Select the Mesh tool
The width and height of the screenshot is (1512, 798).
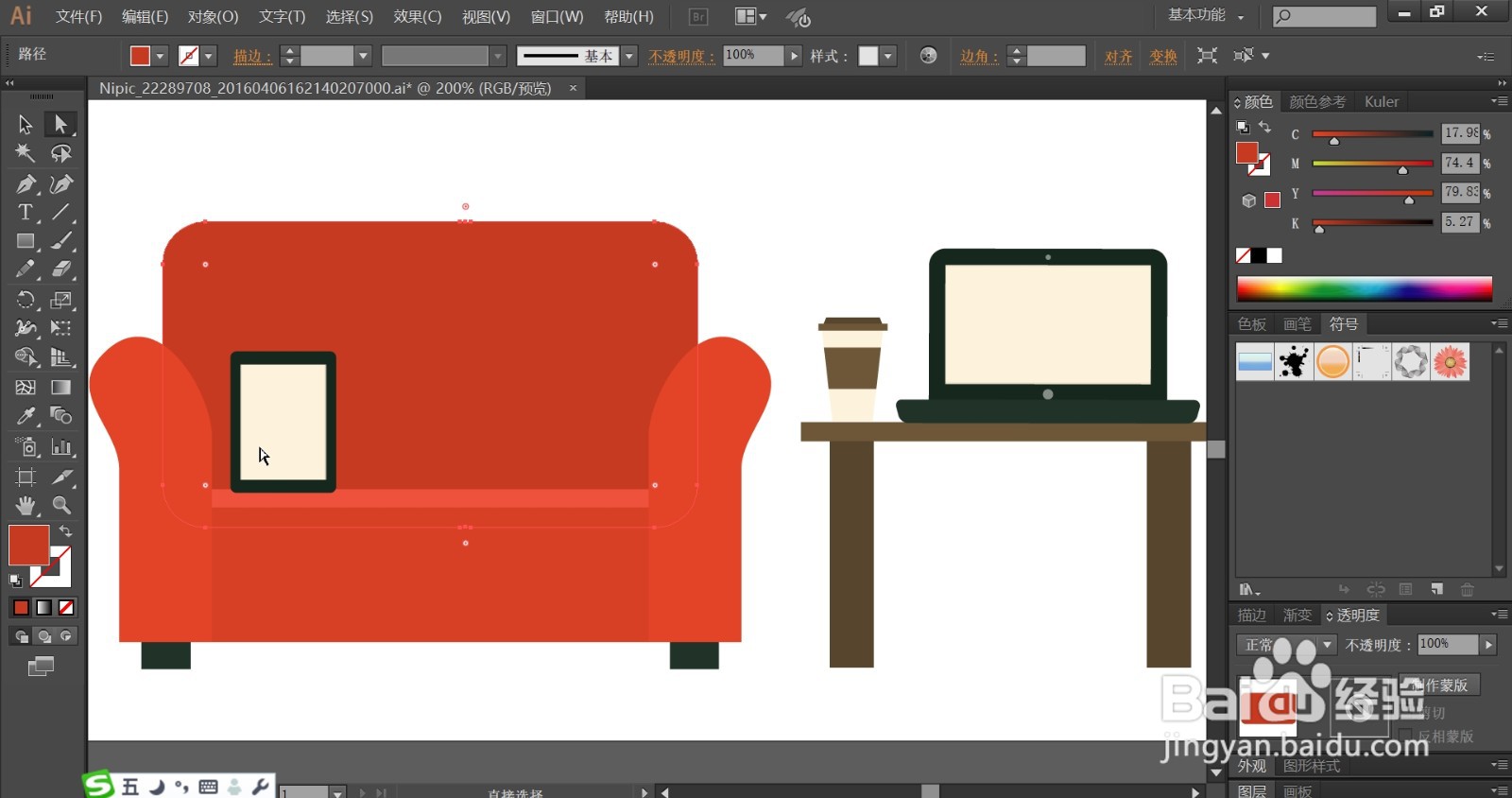[26, 387]
